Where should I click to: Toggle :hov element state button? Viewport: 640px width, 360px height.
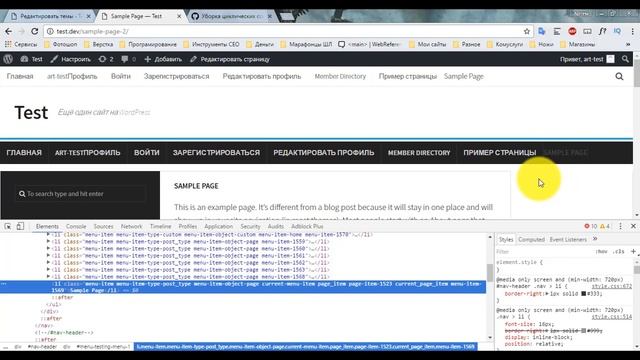pyautogui.click(x=602, y=251)
